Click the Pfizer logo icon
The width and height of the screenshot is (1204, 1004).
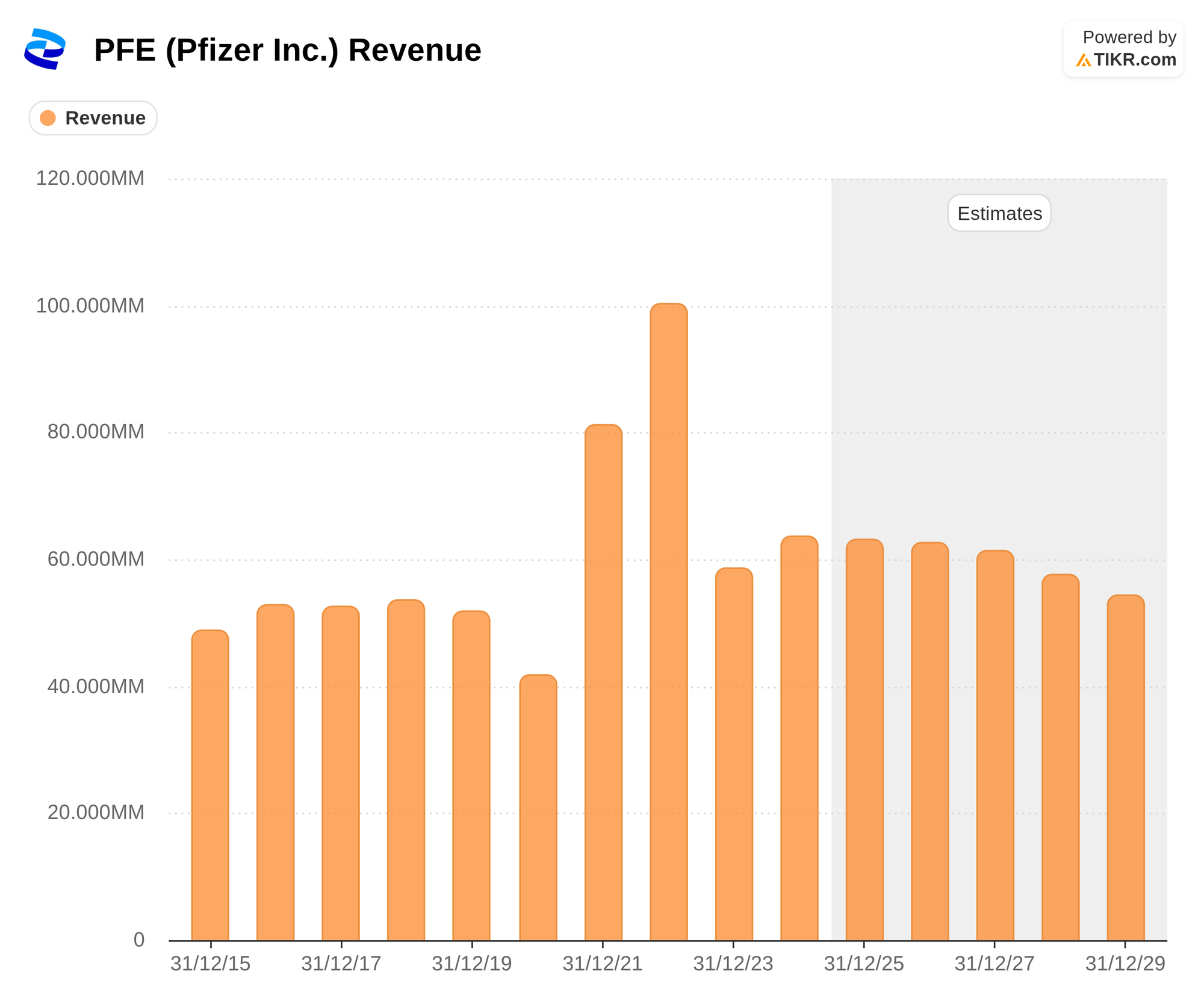point(45,49)
